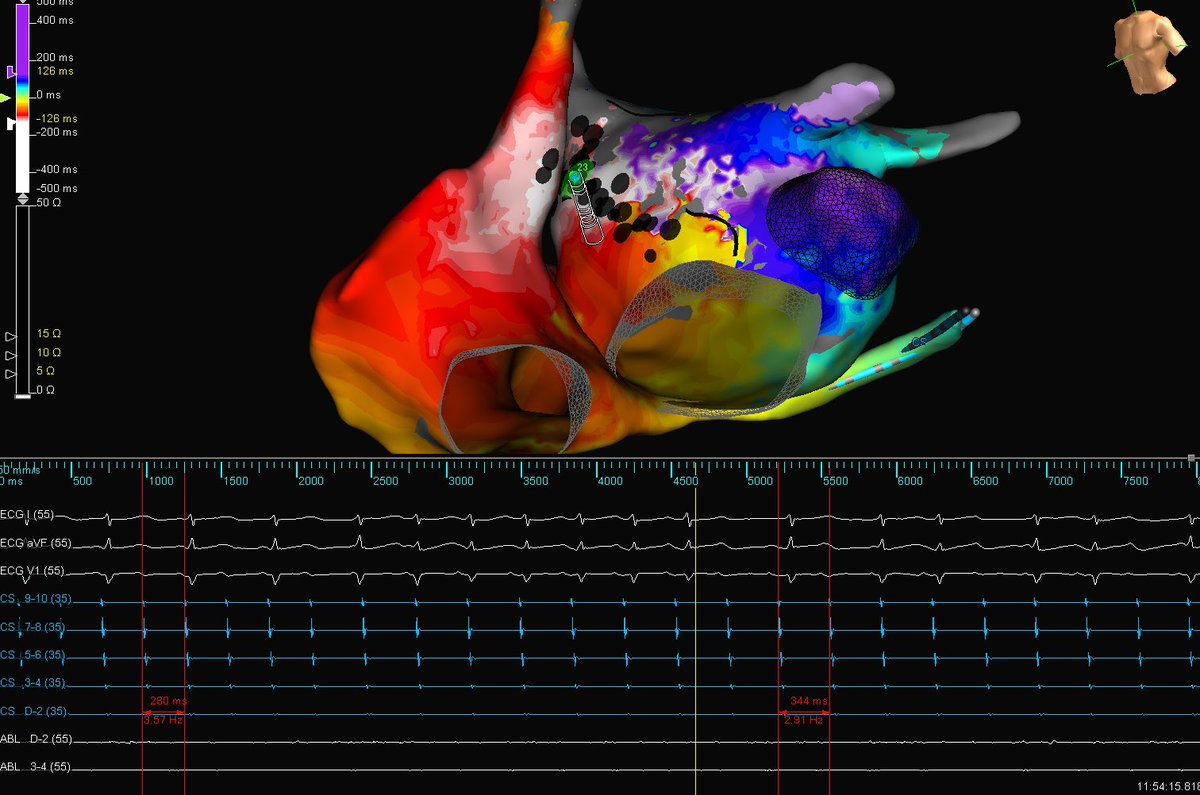Select the 10 Ω impedance marker triangle
Viewport: 1200px width, 795px height.
11,355
